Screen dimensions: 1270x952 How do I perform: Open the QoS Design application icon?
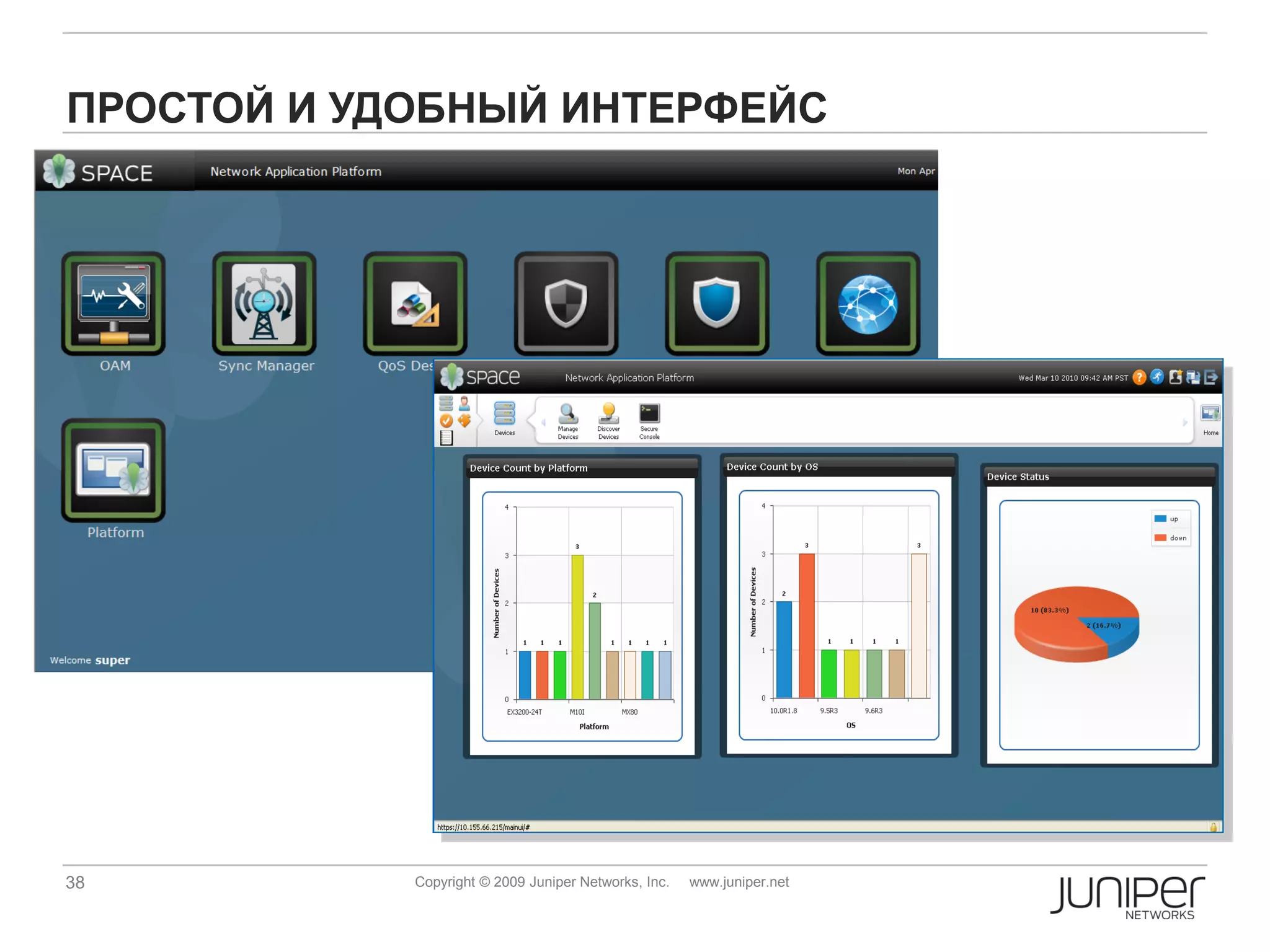(415, 303)
